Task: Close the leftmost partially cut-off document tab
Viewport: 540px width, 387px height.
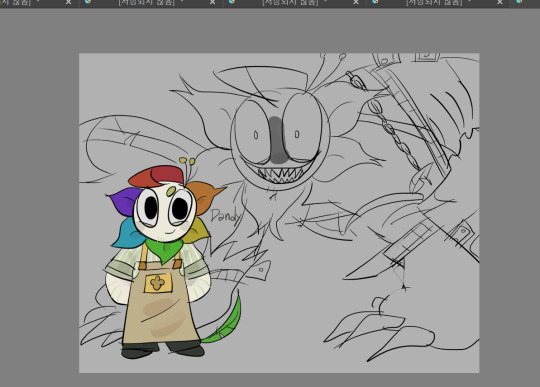Action: [69, 2]
